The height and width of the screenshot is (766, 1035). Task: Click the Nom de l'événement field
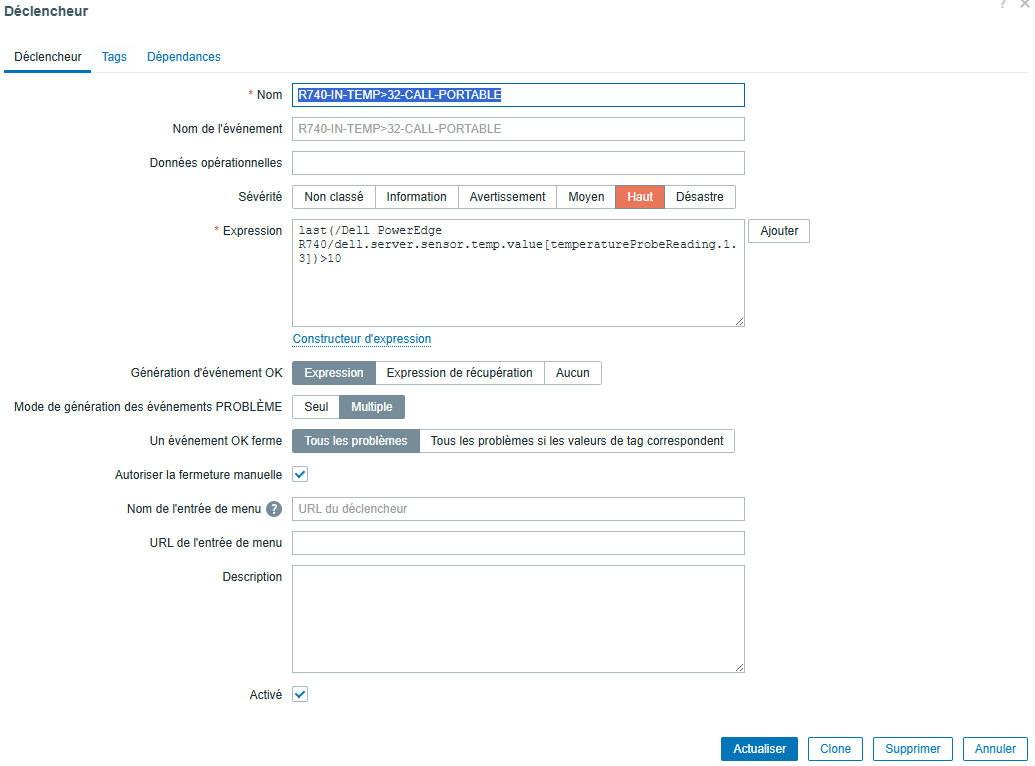[x=518, y=129]
